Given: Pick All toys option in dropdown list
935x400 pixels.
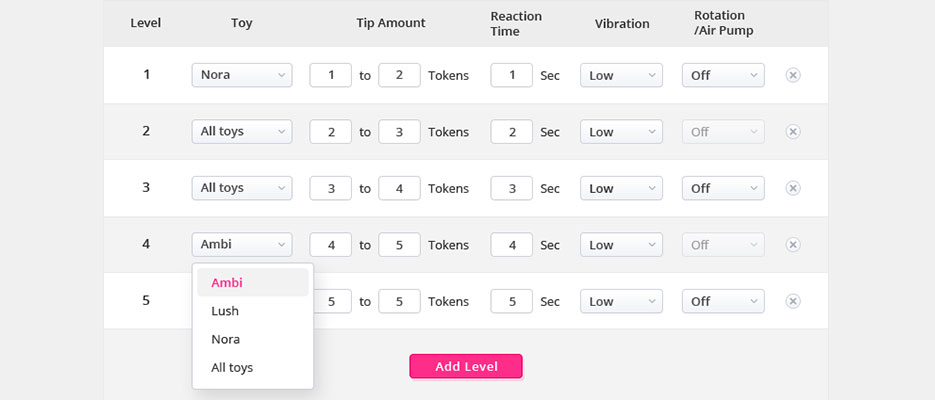Looking at the screenshot, I should point(232,367).
